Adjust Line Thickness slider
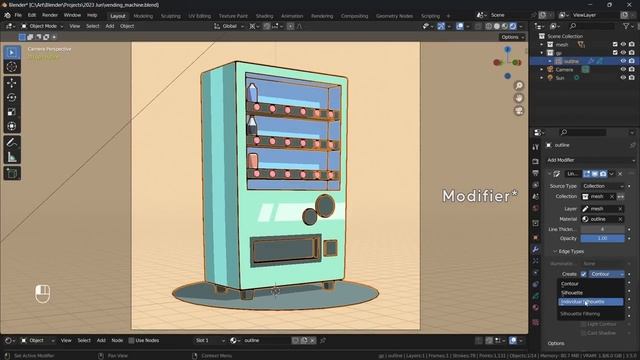Screen dimensions: 640x360 point(602,229)
